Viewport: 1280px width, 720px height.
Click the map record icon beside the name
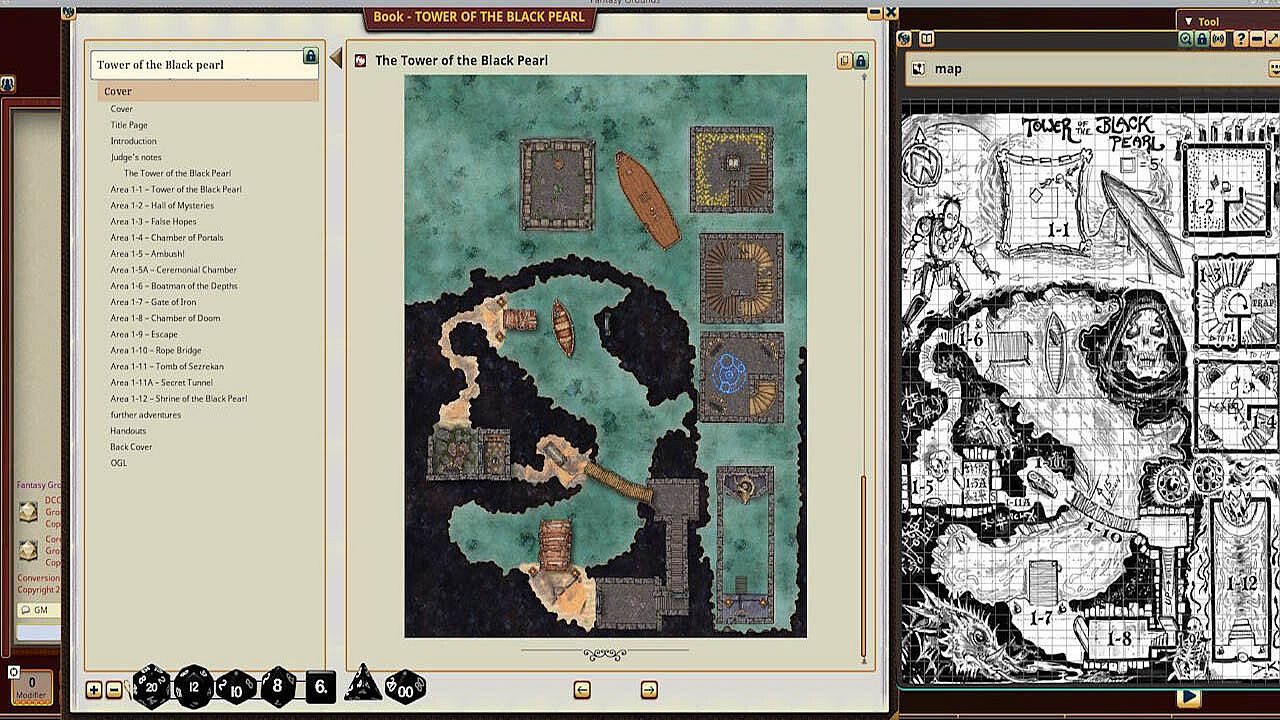[x=919, y=68]
